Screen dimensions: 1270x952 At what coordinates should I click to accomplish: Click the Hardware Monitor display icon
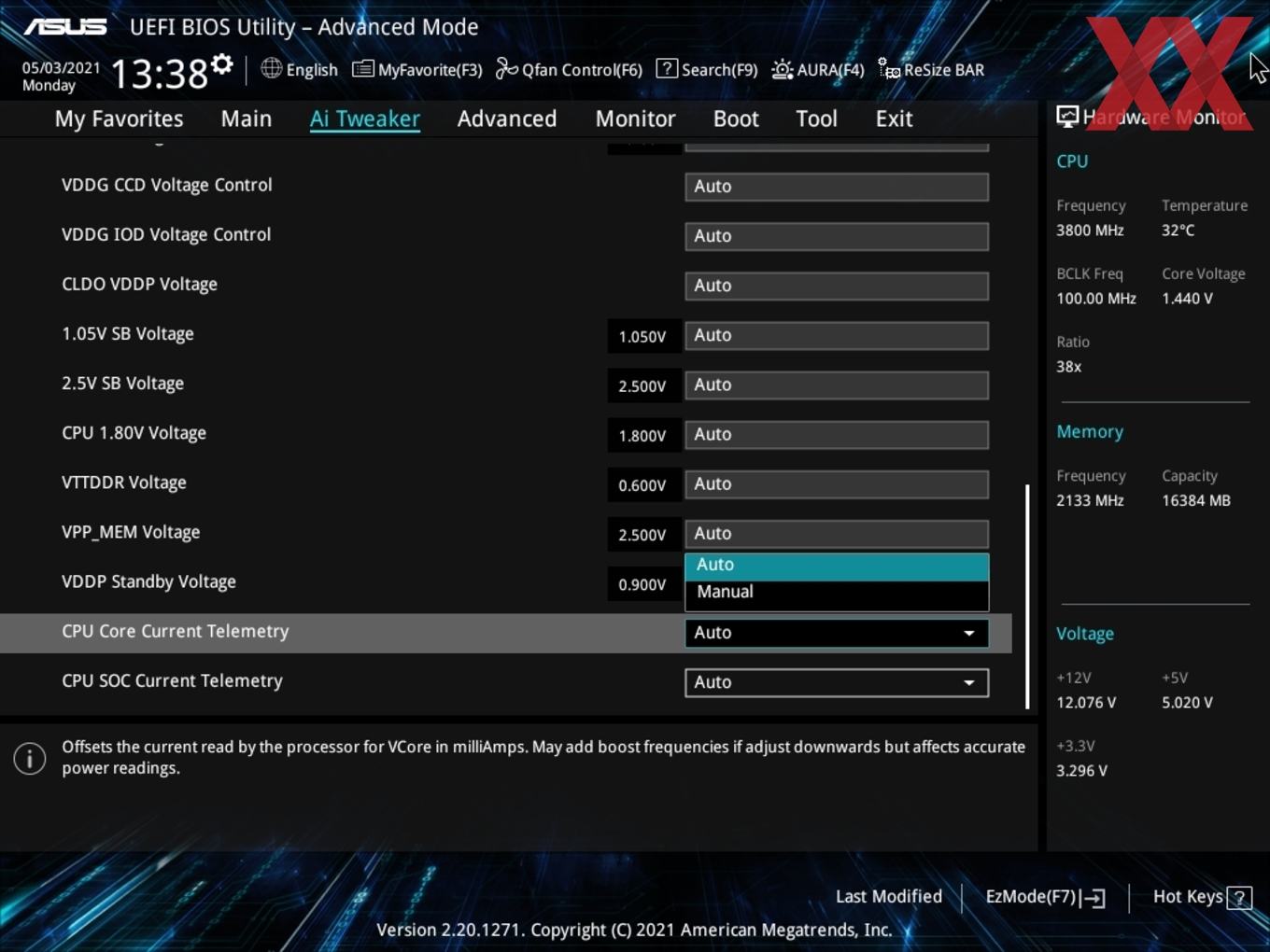tap(1067, 117)
